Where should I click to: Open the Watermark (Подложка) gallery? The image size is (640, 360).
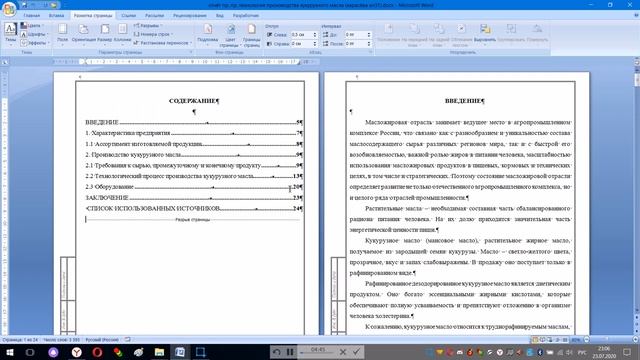[208, 34]
